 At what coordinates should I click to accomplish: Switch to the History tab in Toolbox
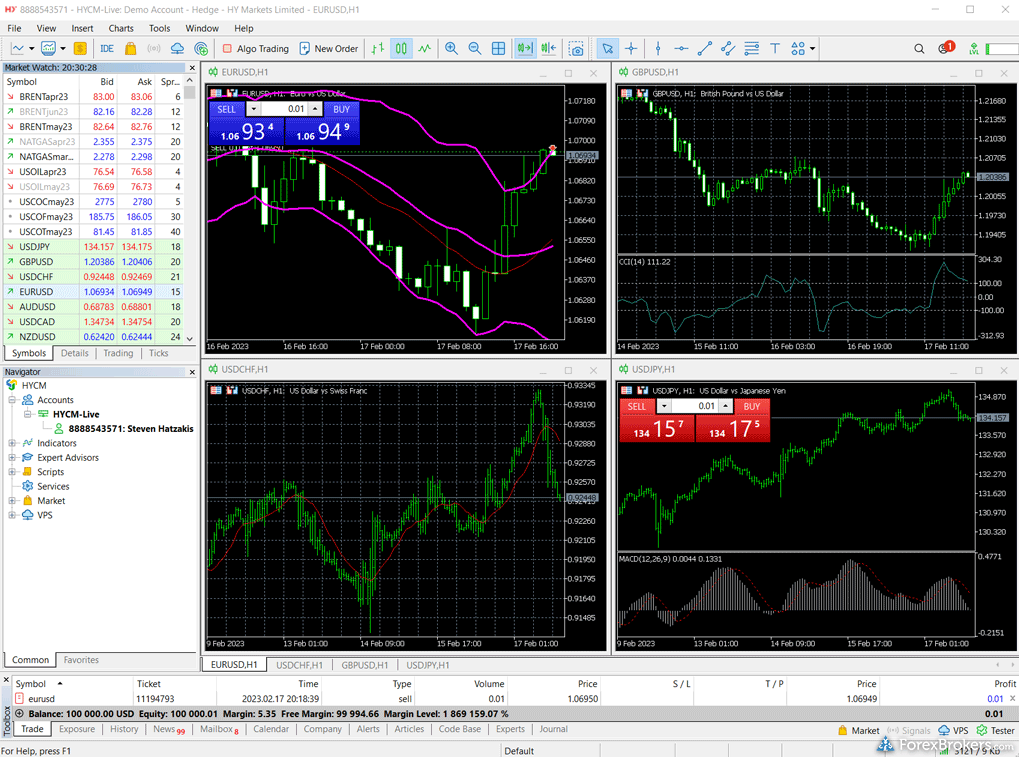(124, 729)
